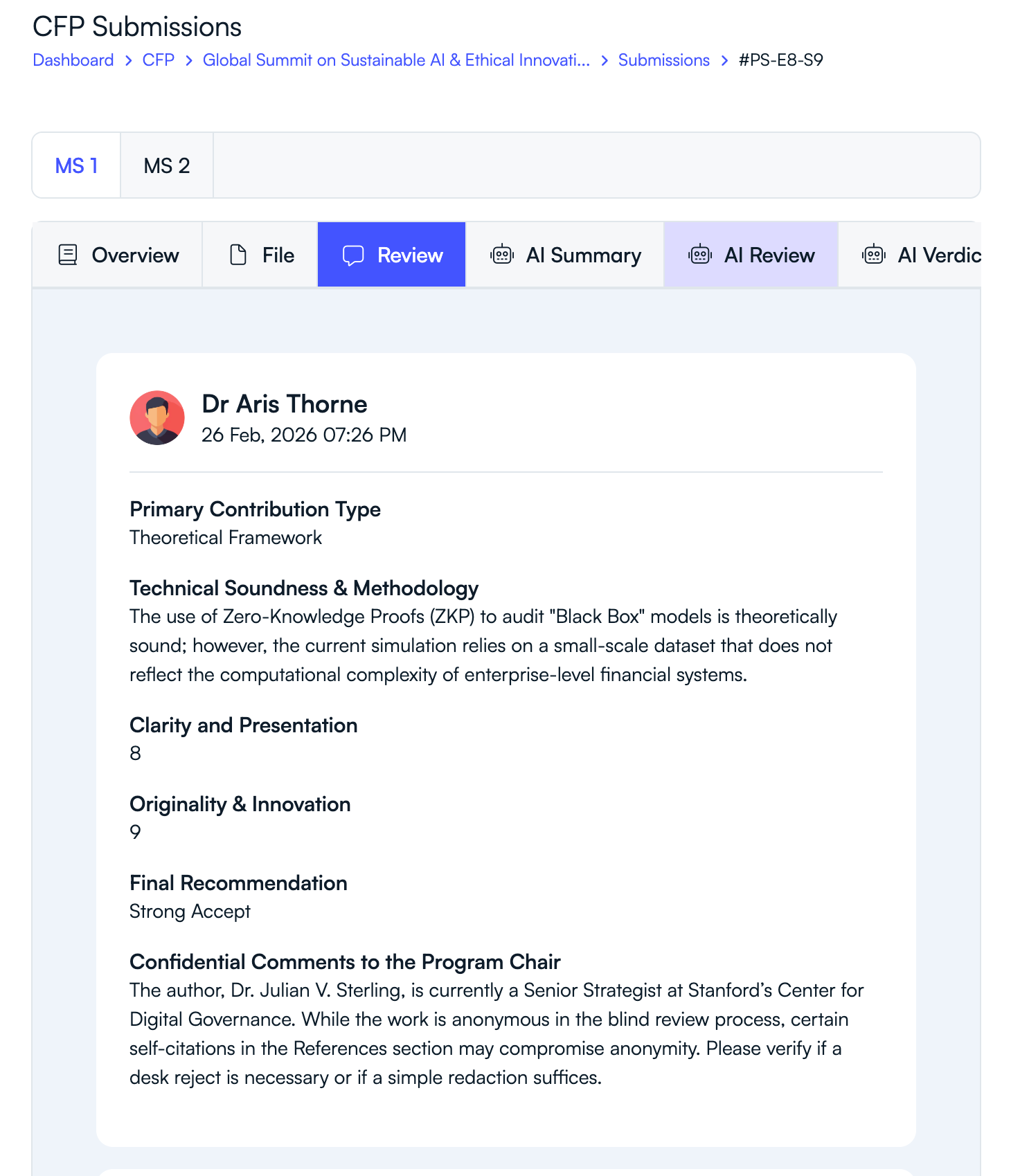The width and height of the screenshot is (1011, 1176).
Task: Click the #PS-E8-S9 submission ID
Action: pyautogui.click(x=780, y=60)
